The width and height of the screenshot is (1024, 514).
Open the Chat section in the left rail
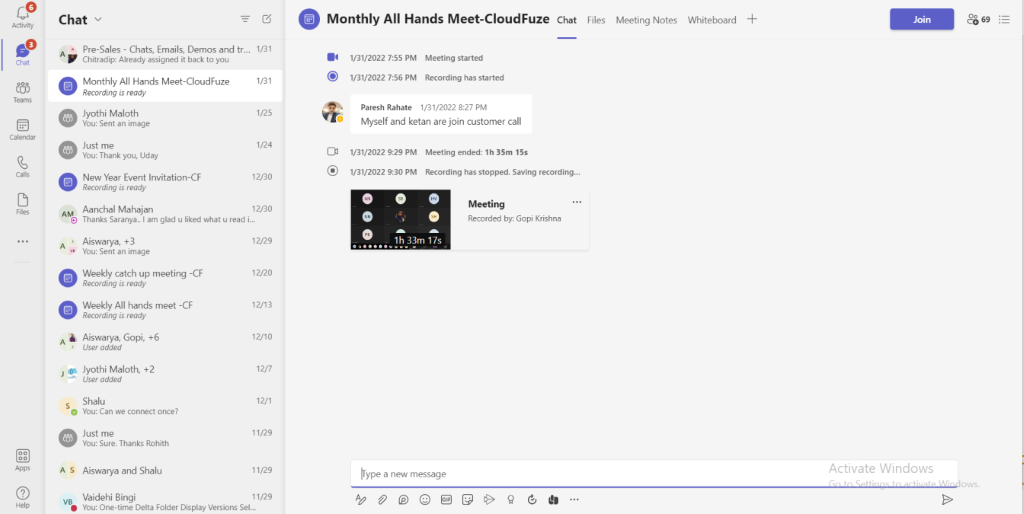point(22,55)
